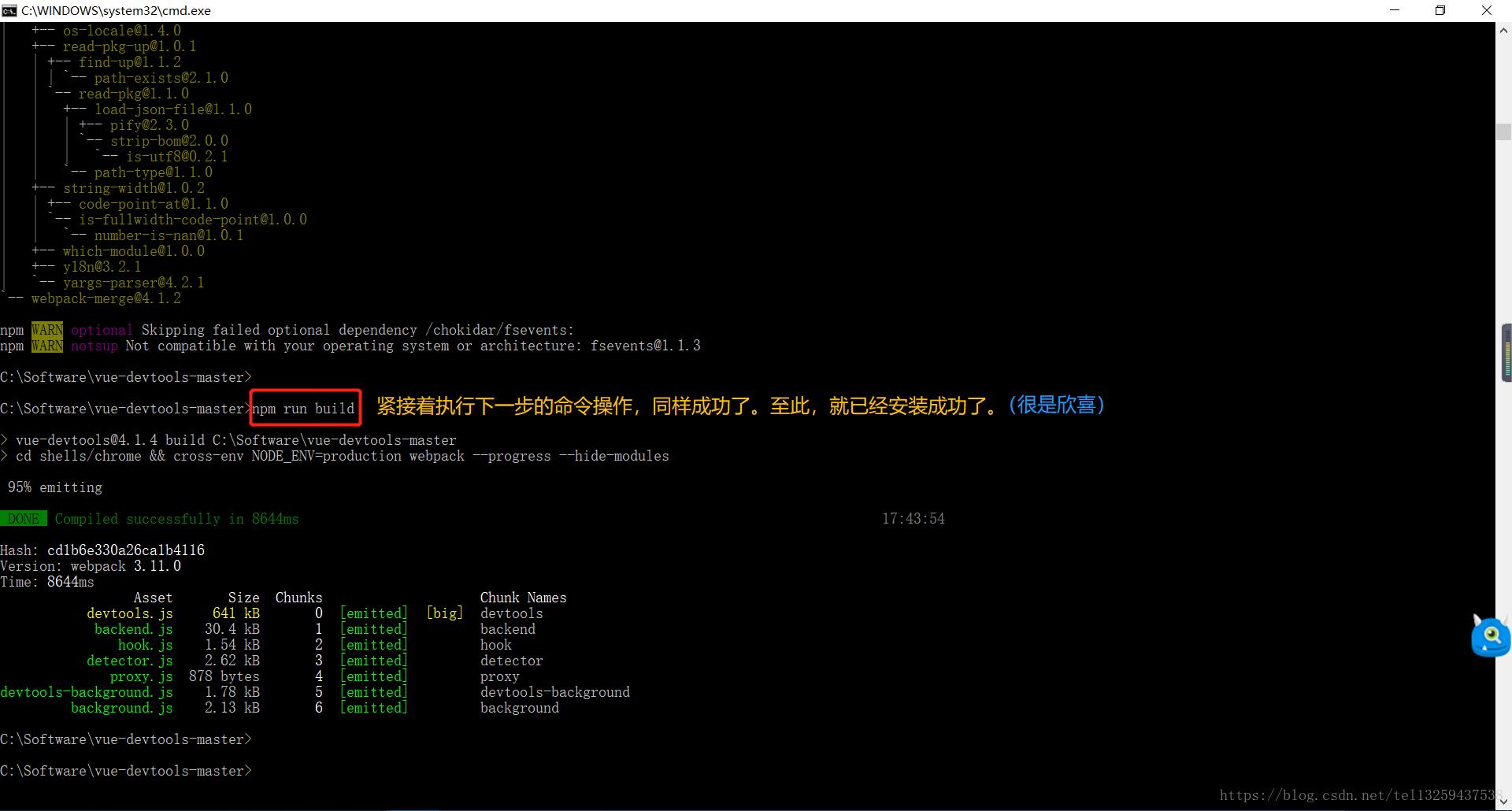The height and width of the screenshot is (811, 1512).
Task: Click the 878 bytes size value
Action: pos(224,676)
